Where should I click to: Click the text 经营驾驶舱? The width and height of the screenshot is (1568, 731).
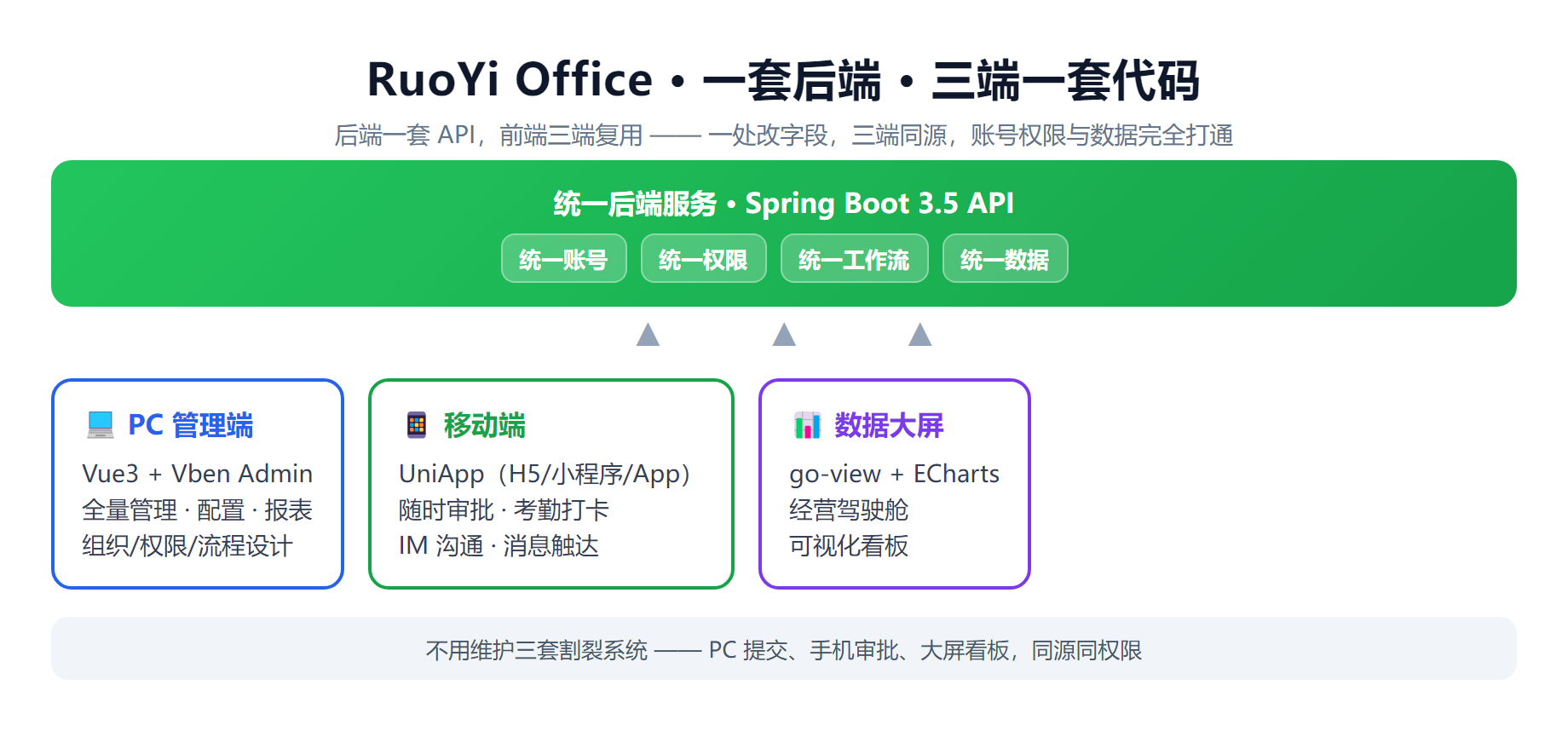[849, 509]
